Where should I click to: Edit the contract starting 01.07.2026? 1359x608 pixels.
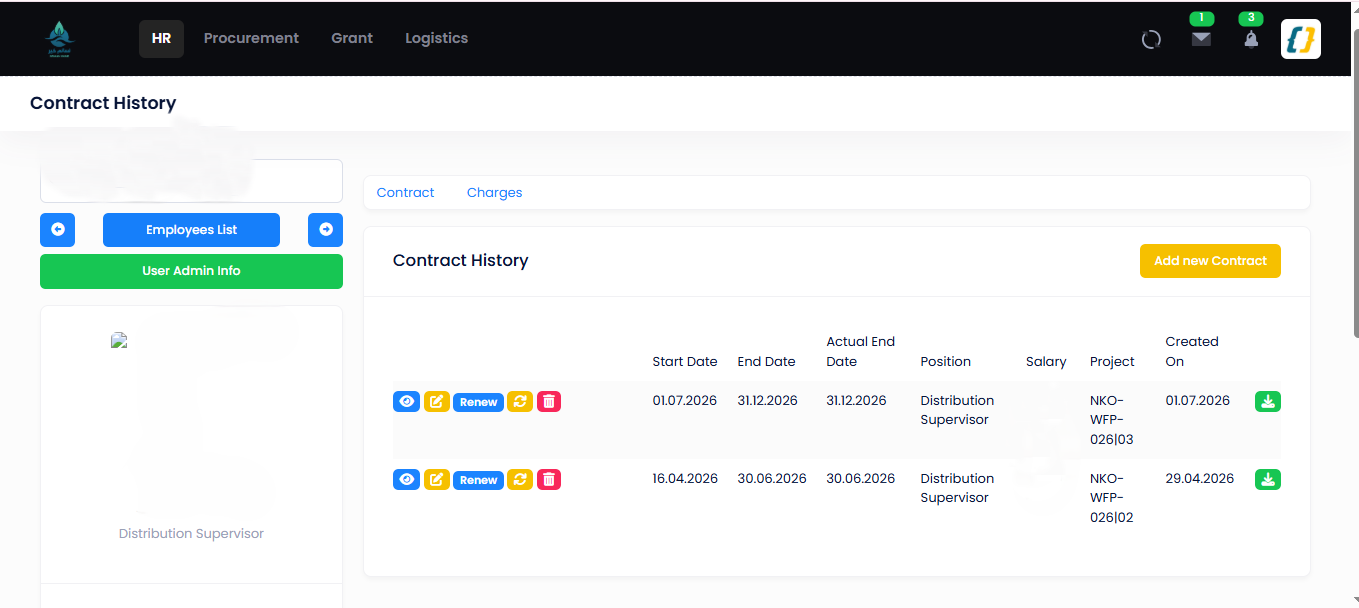coord(437,401)
